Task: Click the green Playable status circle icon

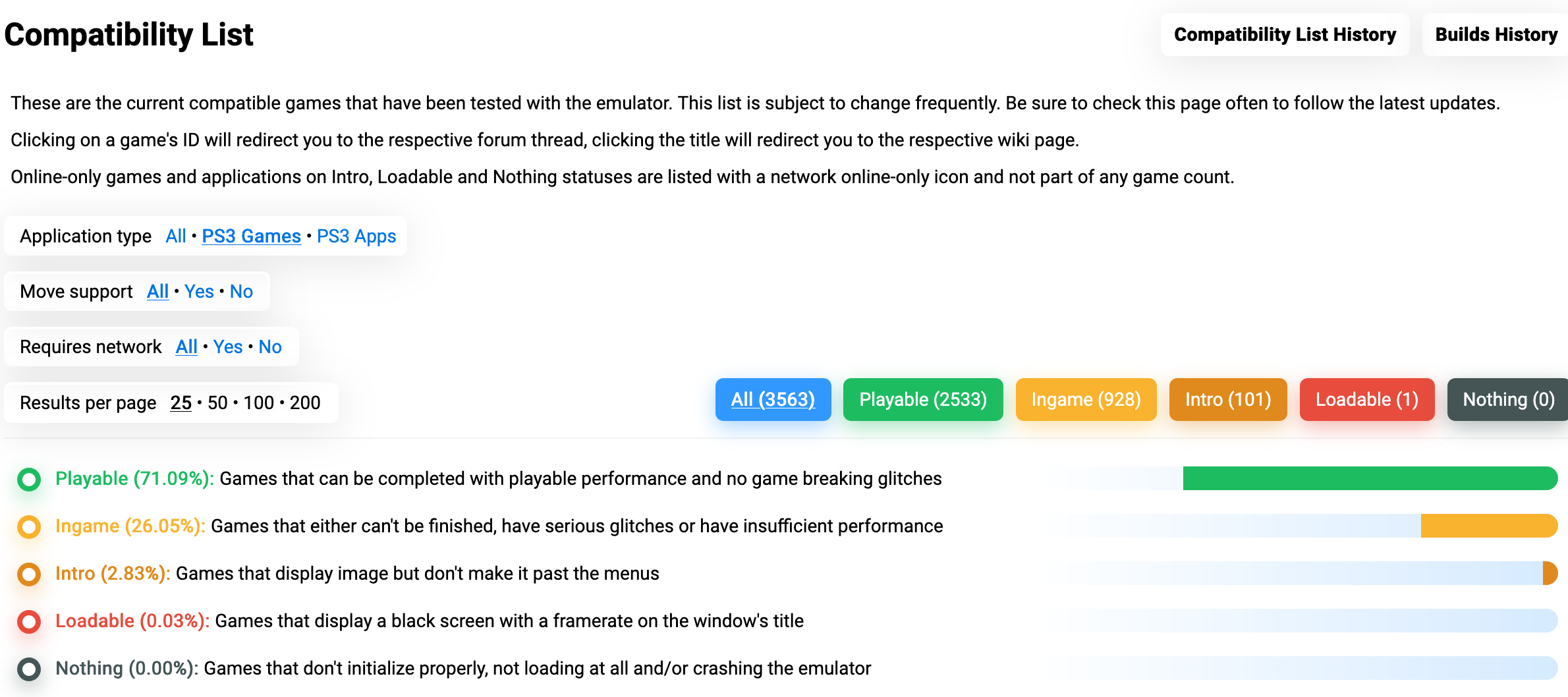Action: (29, 479)
